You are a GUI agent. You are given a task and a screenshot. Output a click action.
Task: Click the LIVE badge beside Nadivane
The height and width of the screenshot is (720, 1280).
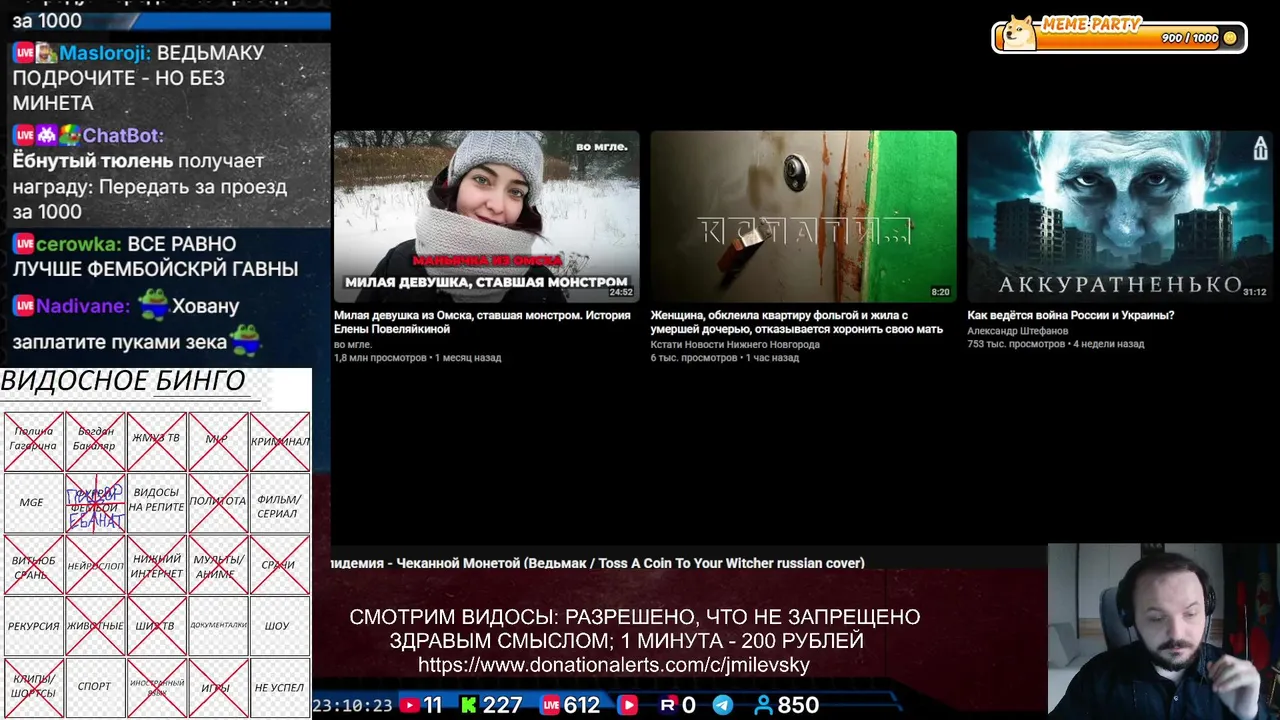tap(24, 305)
